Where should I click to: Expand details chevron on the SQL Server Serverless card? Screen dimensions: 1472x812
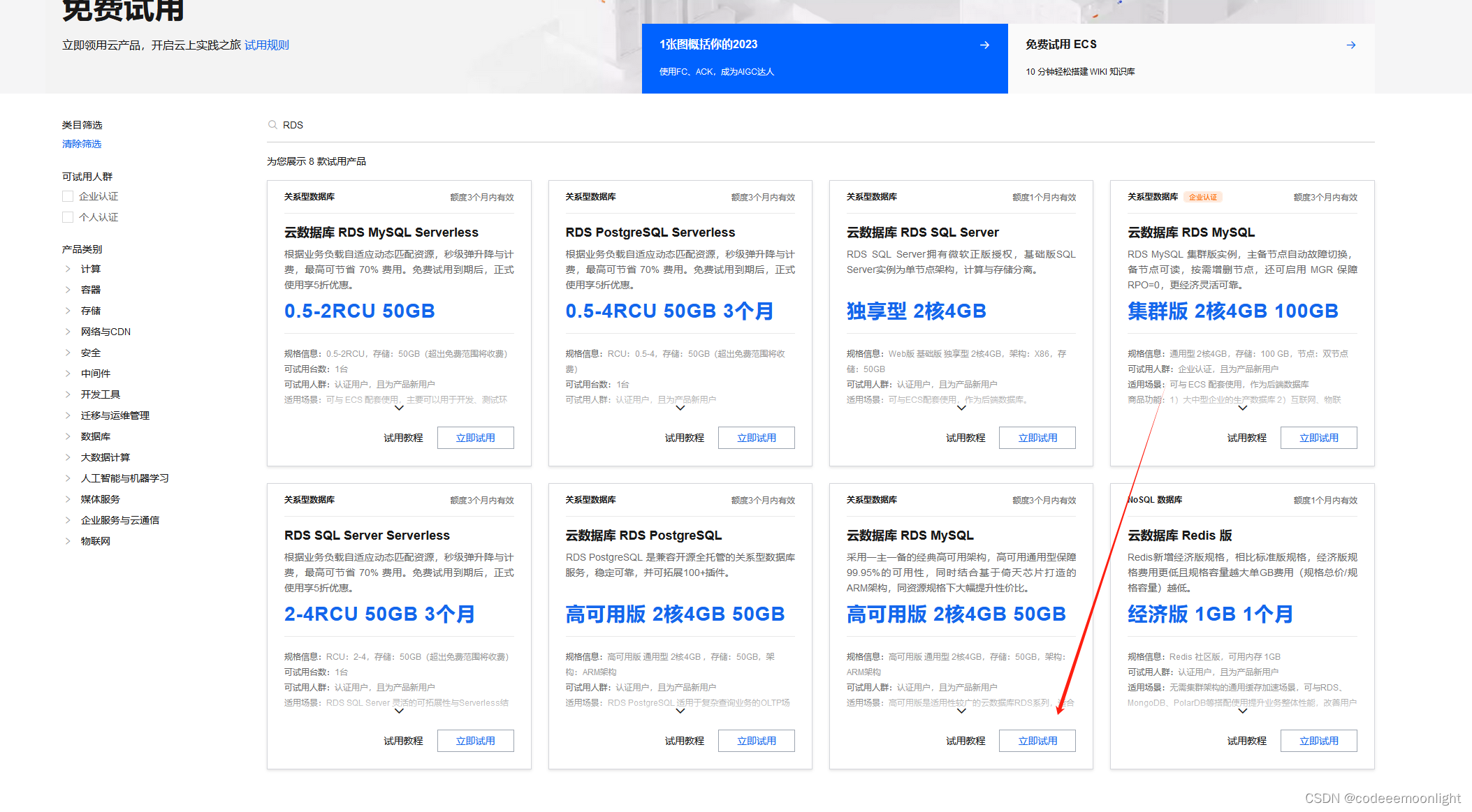point(399,711)
